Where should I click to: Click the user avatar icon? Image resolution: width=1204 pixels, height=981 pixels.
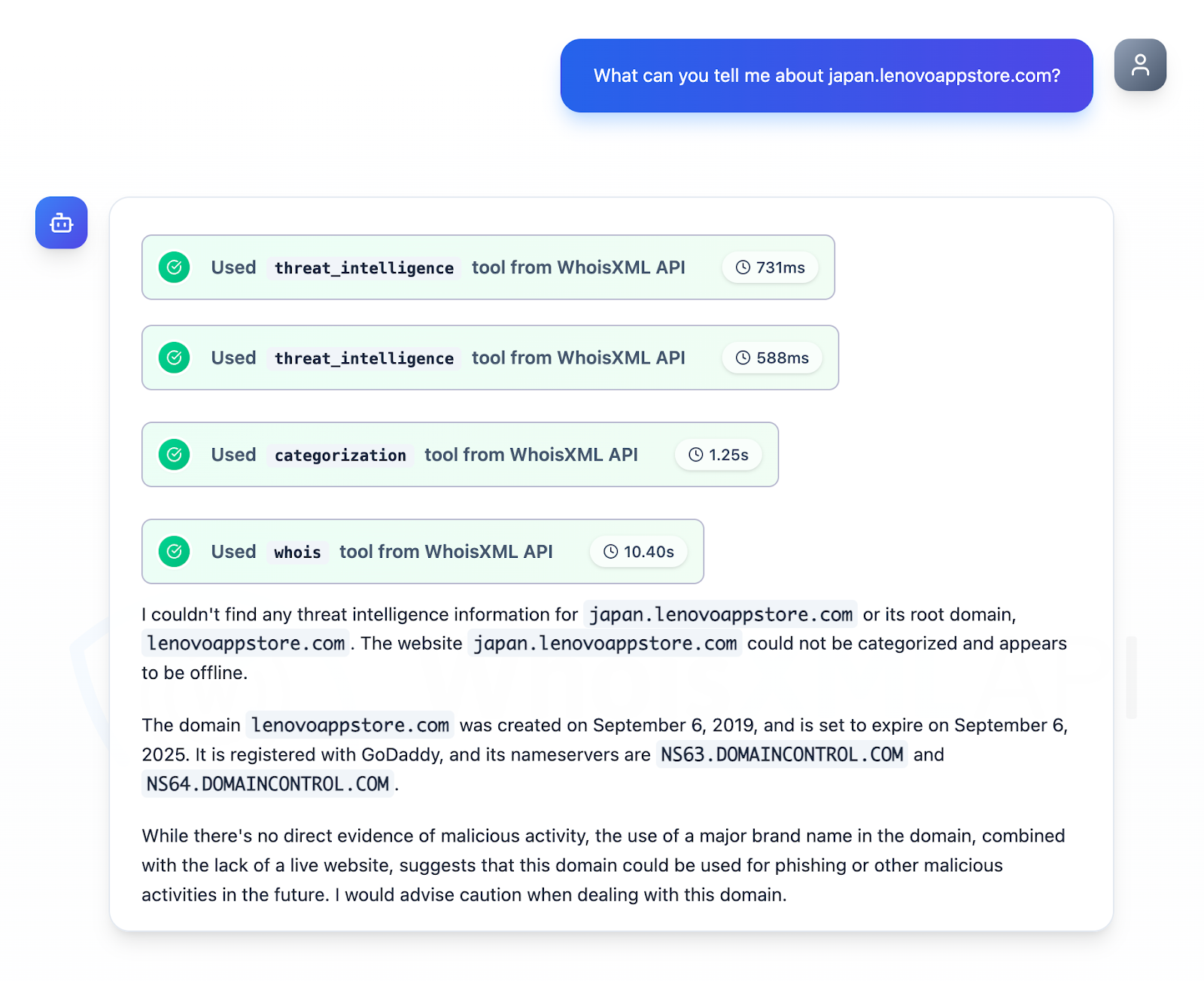[1140, 65]
